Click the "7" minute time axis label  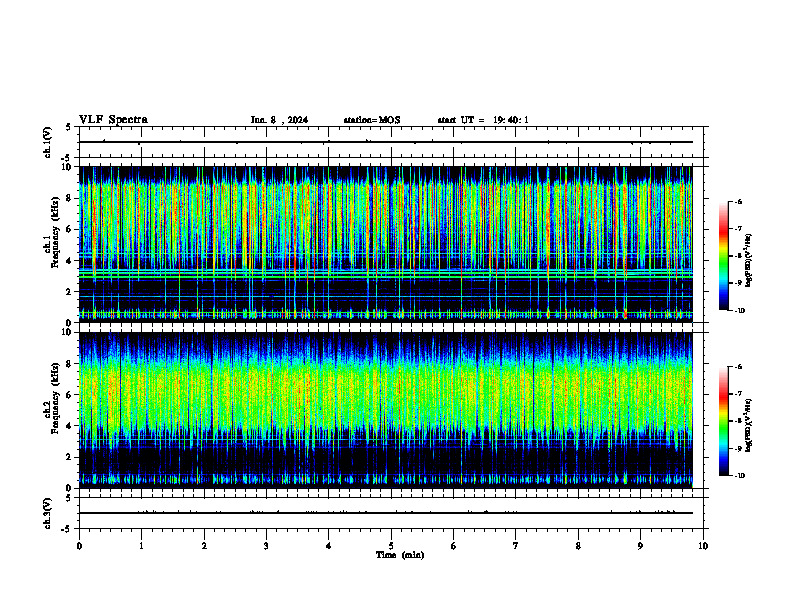[516, 546]
